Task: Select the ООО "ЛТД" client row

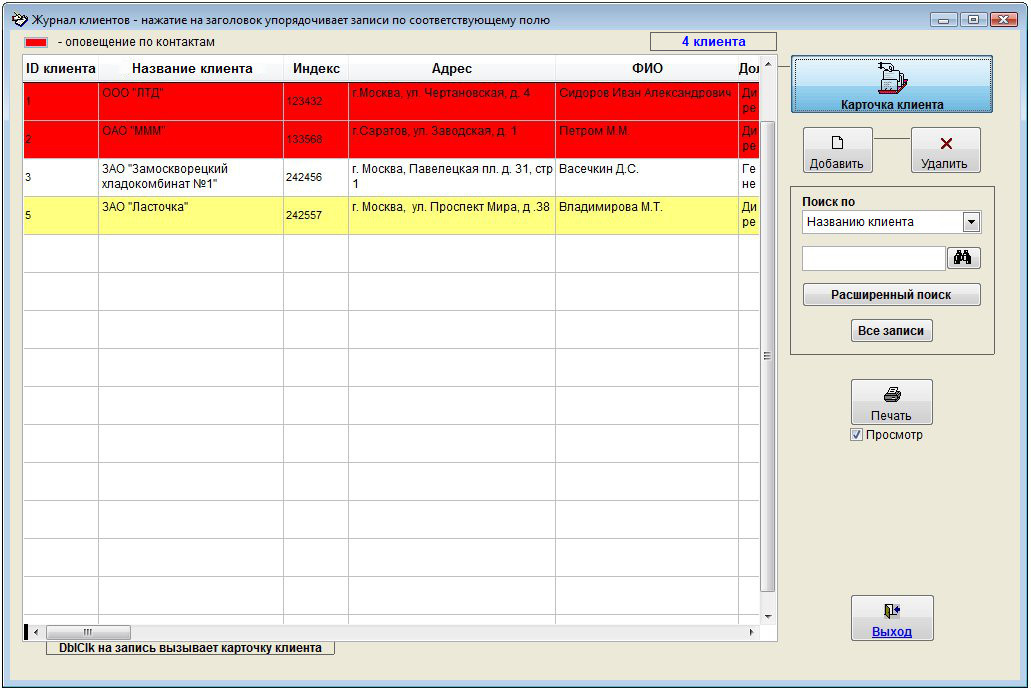Action: 190,101
